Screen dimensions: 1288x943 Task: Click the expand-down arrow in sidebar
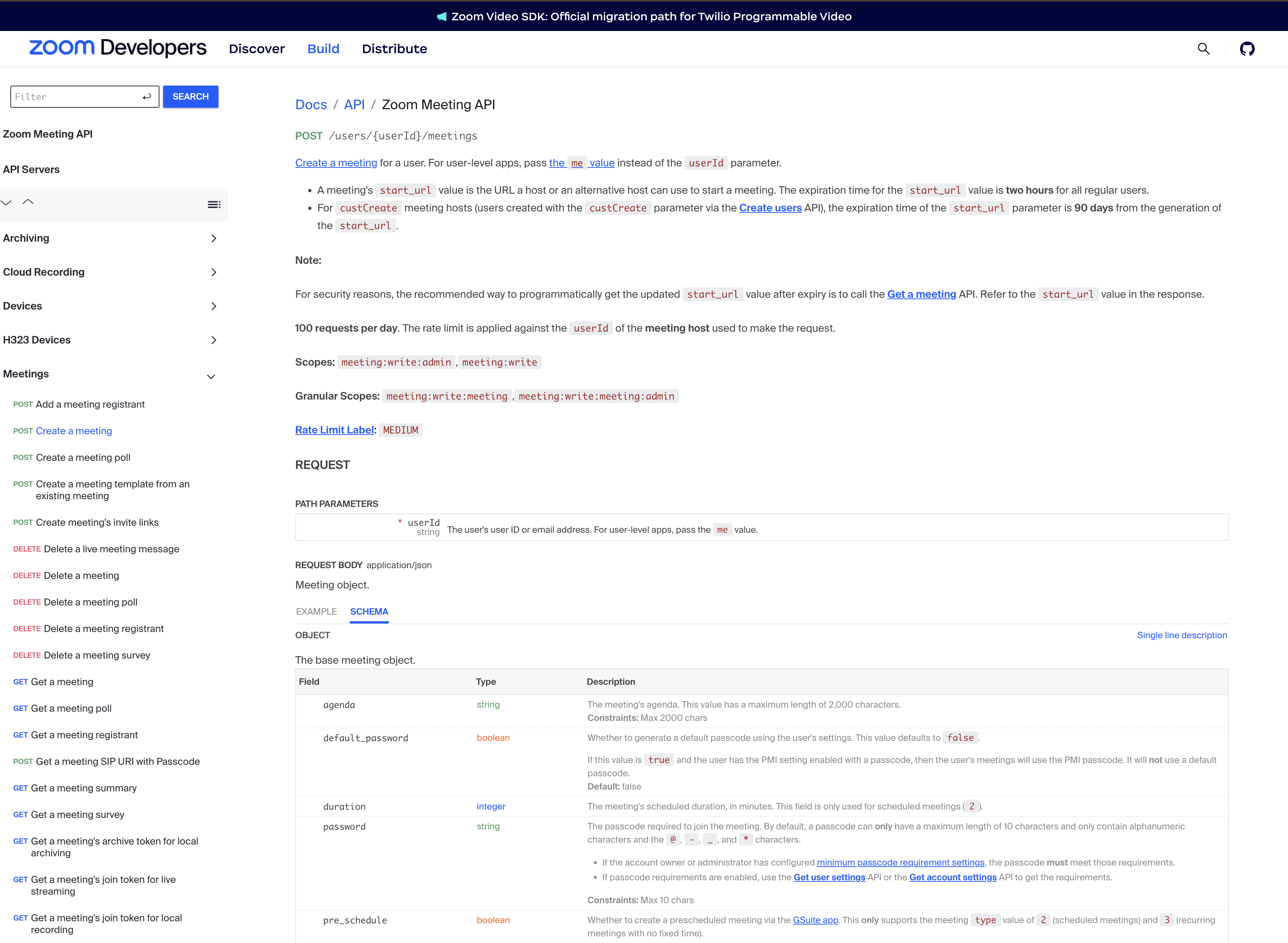click(x=6, y=202)
